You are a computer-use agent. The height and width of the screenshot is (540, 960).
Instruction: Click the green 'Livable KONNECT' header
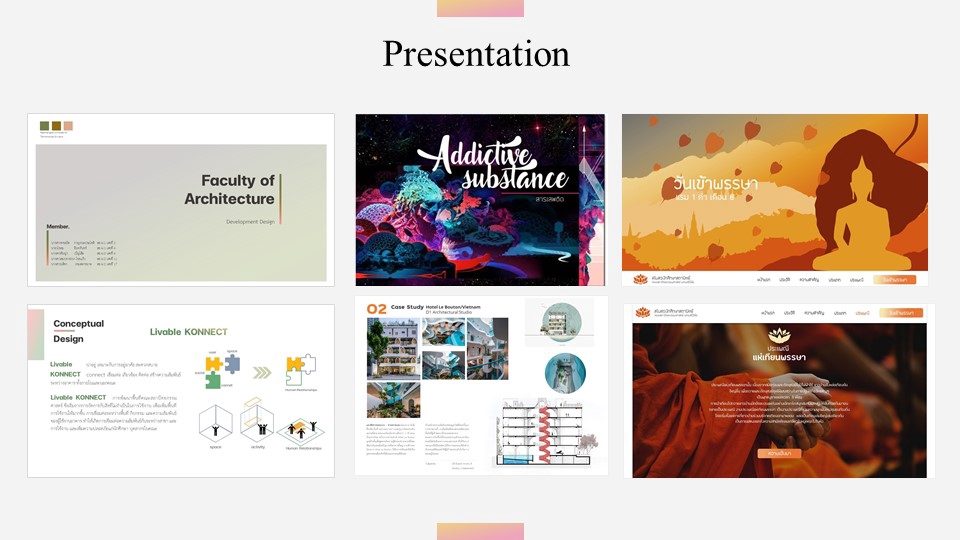pos(189,332)
